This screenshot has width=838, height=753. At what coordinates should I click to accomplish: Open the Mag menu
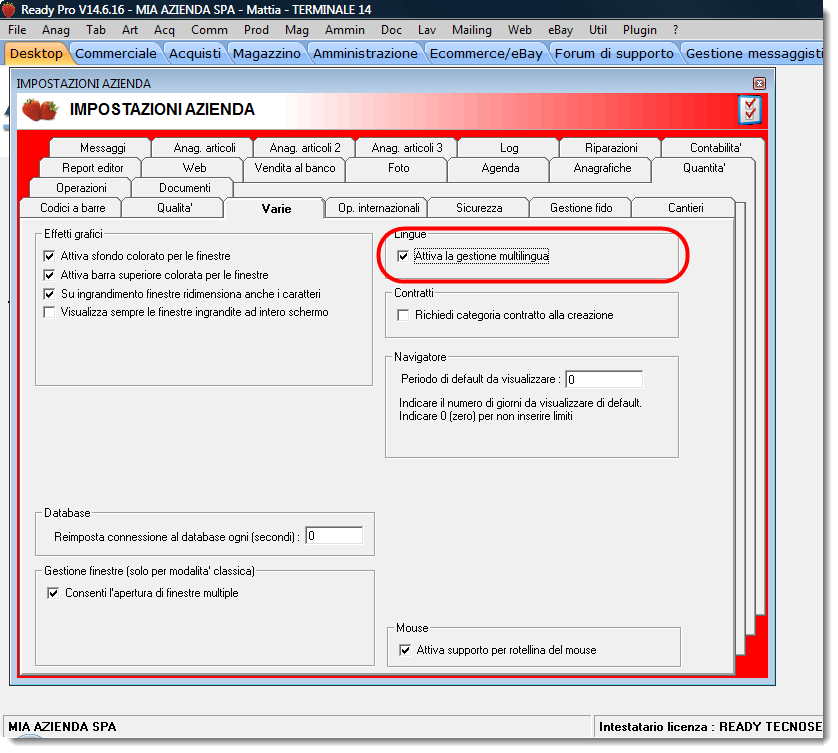click(x=297, y=30)
